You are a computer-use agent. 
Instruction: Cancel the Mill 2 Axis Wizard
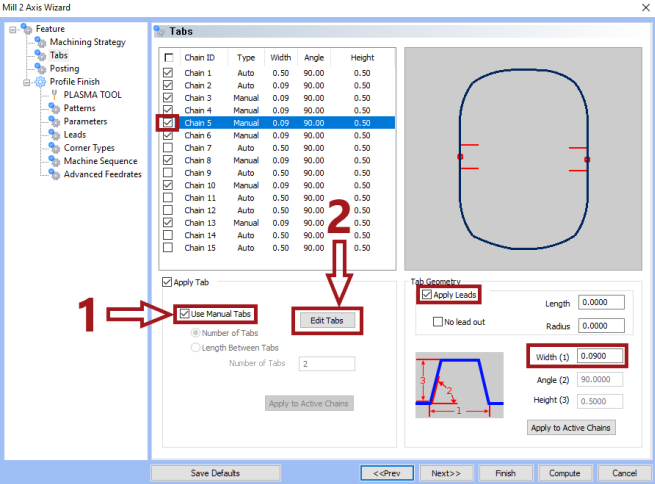point(625,473)
